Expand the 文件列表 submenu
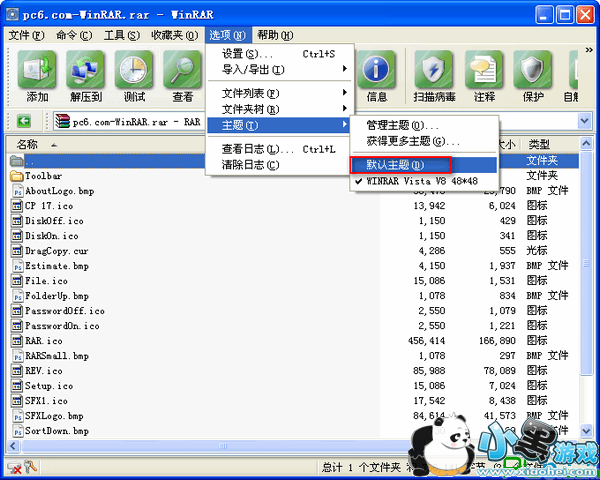The image size is (600, 480). pos(279,93)
